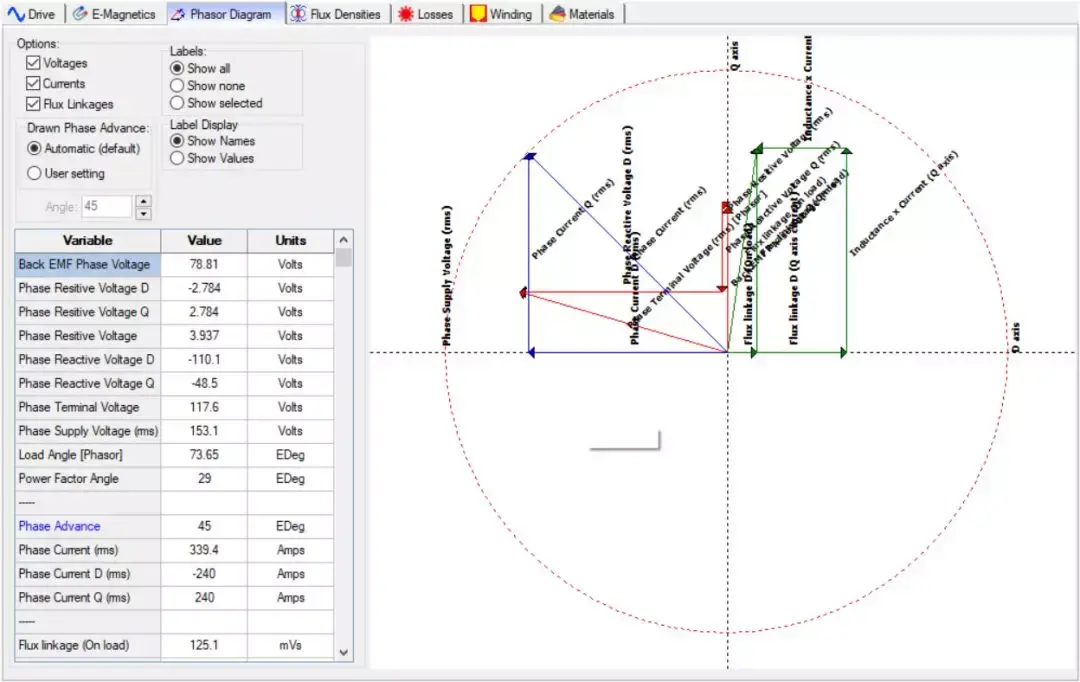Open the Flux Densities tab
The height and width of the screenshot is (682, 1080).
[x=337, y=14]
